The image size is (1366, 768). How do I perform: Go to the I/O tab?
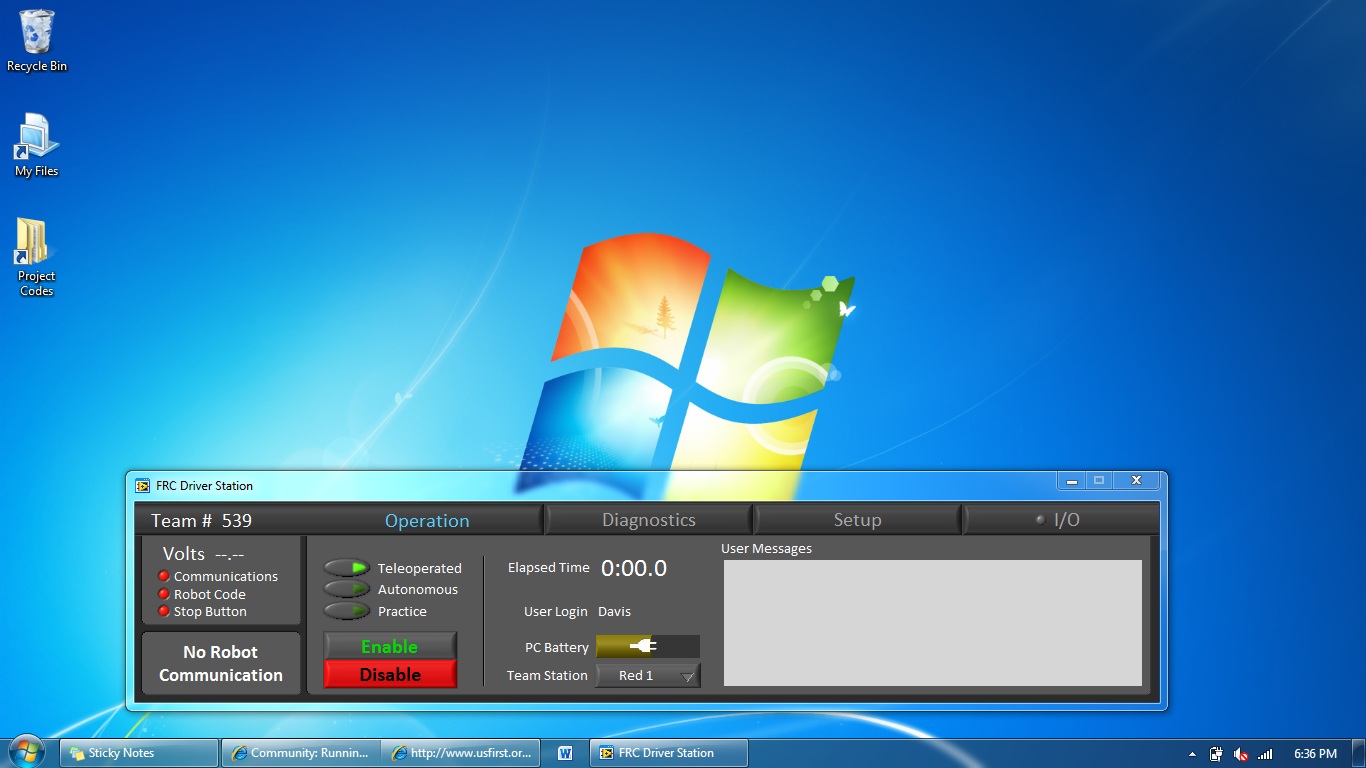[1060, 520]
